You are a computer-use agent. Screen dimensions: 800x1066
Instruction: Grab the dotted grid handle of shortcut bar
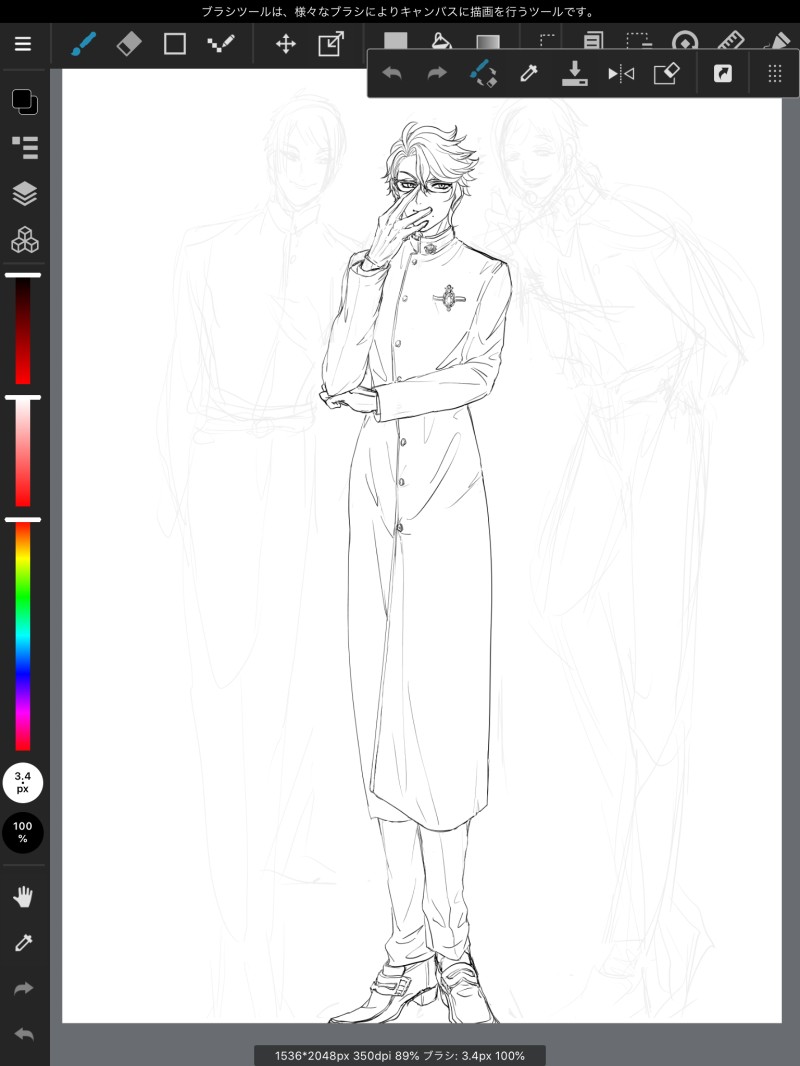click(x=775, y=73)
